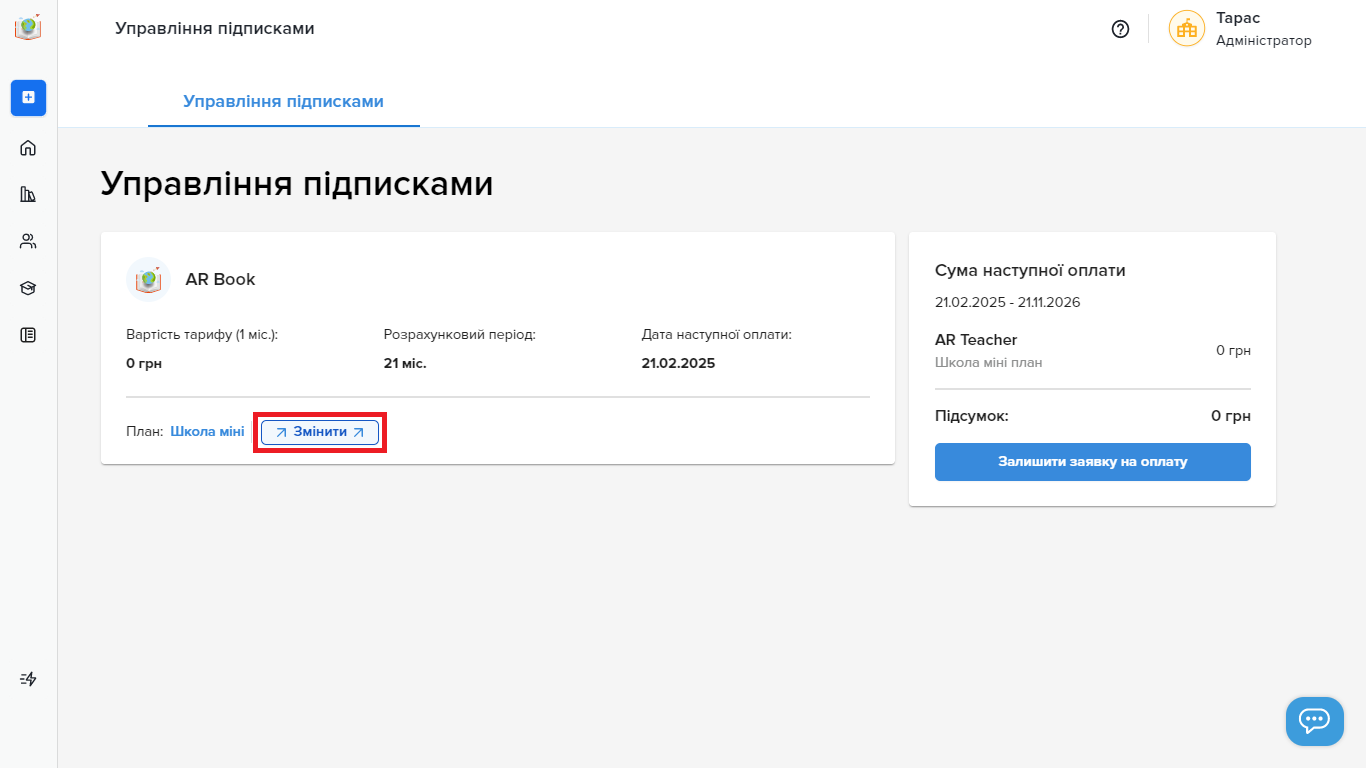Open the Школа міні plan link
This screenshot has width=1366, height=768.
click(x=207, y=432)
